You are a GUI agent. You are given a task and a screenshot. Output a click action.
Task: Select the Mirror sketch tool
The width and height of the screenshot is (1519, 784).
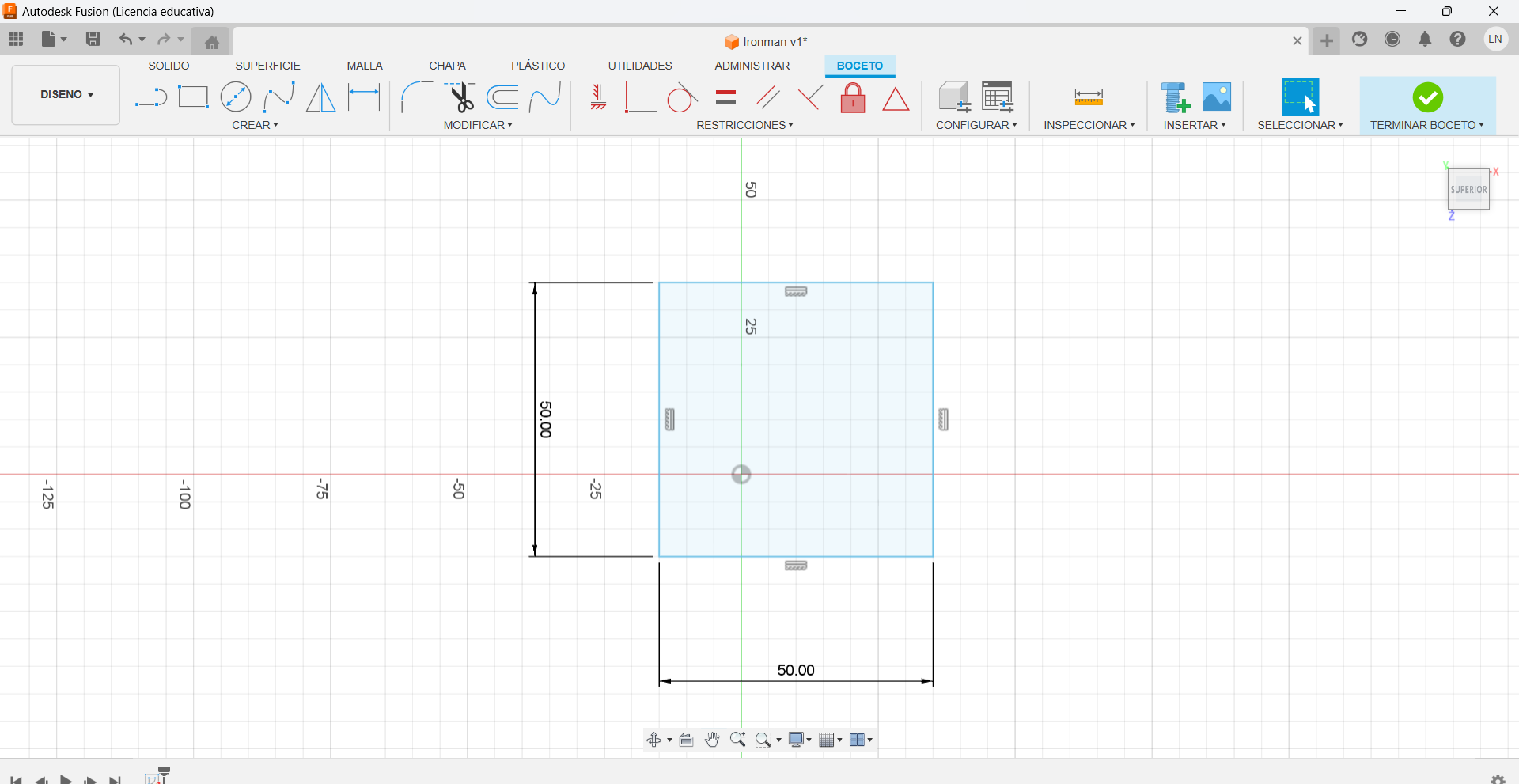click(x=320, y=97)
